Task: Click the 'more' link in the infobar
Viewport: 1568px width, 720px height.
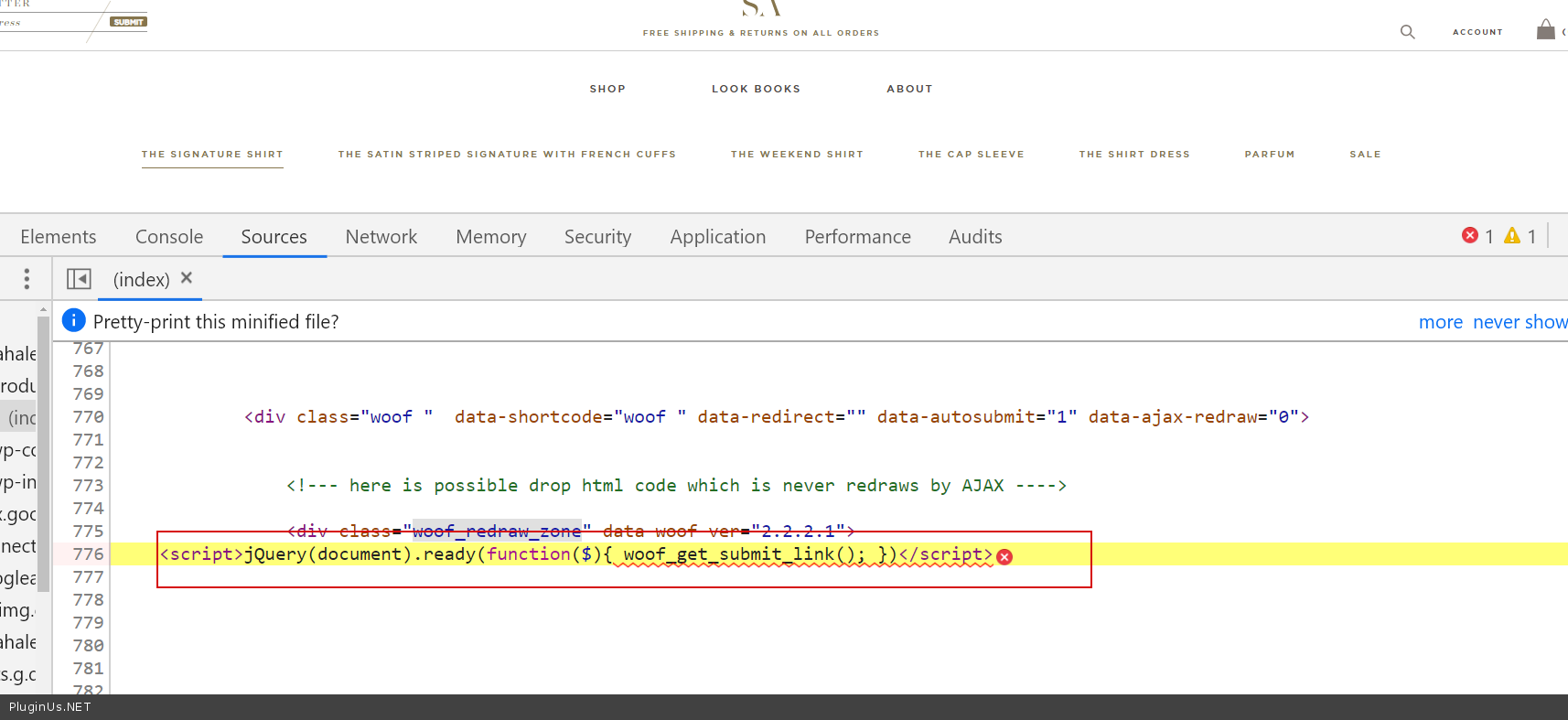Action: click(1440, 322)
